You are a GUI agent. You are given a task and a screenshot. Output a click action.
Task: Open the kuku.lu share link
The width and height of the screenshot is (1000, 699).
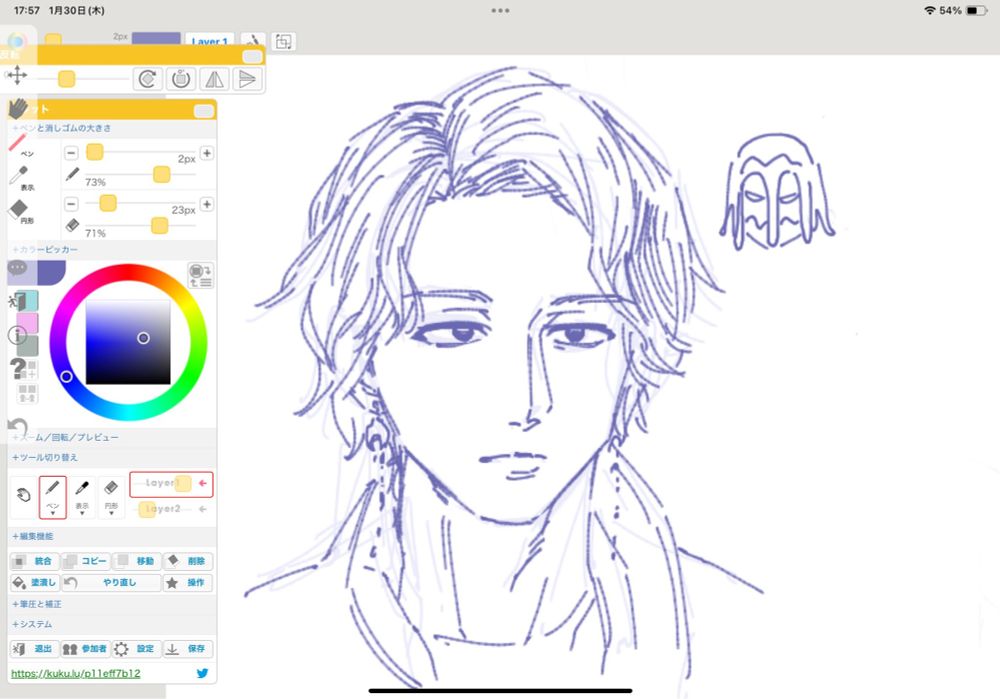click(x=75, y=673)
